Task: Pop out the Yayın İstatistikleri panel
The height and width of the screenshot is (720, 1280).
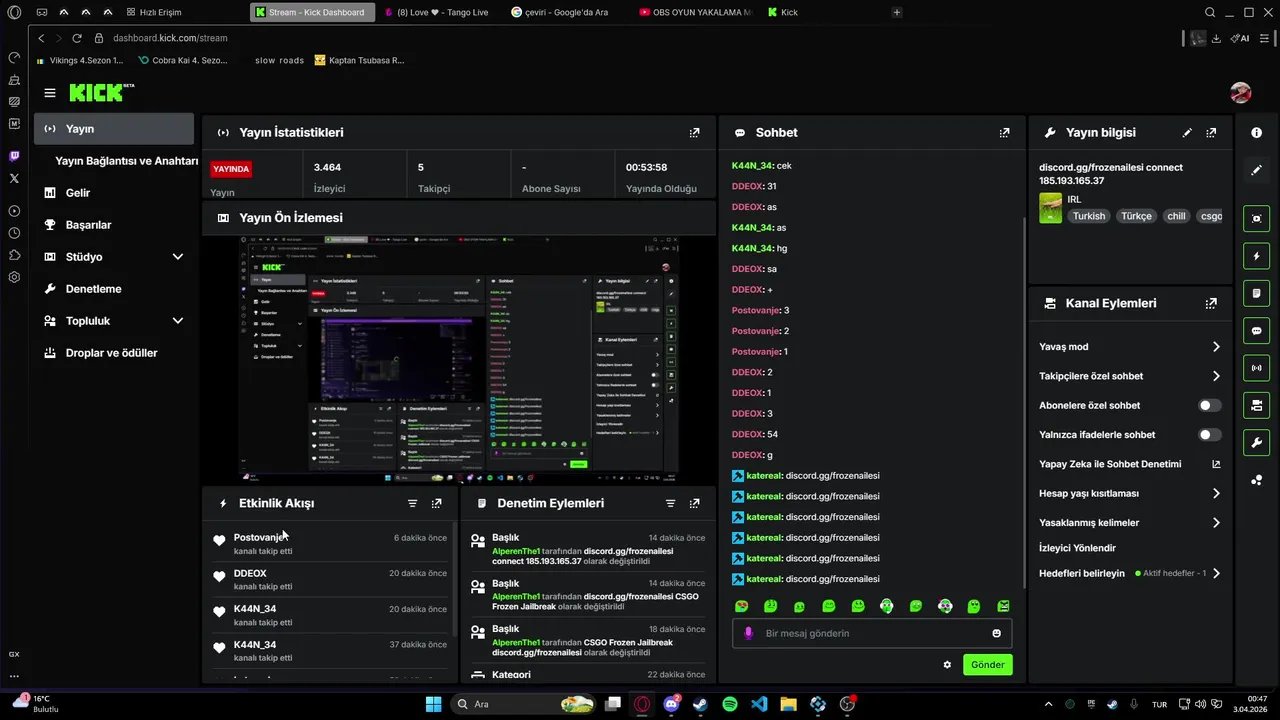Action: 694,132
